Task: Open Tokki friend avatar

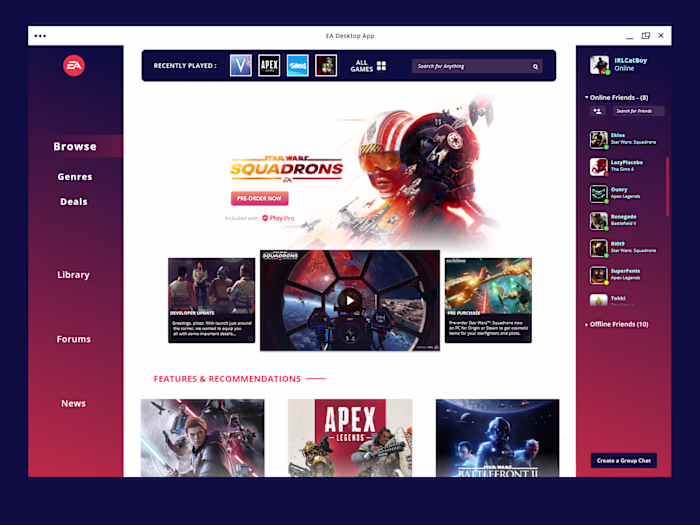Action: (x=598, y=300)
